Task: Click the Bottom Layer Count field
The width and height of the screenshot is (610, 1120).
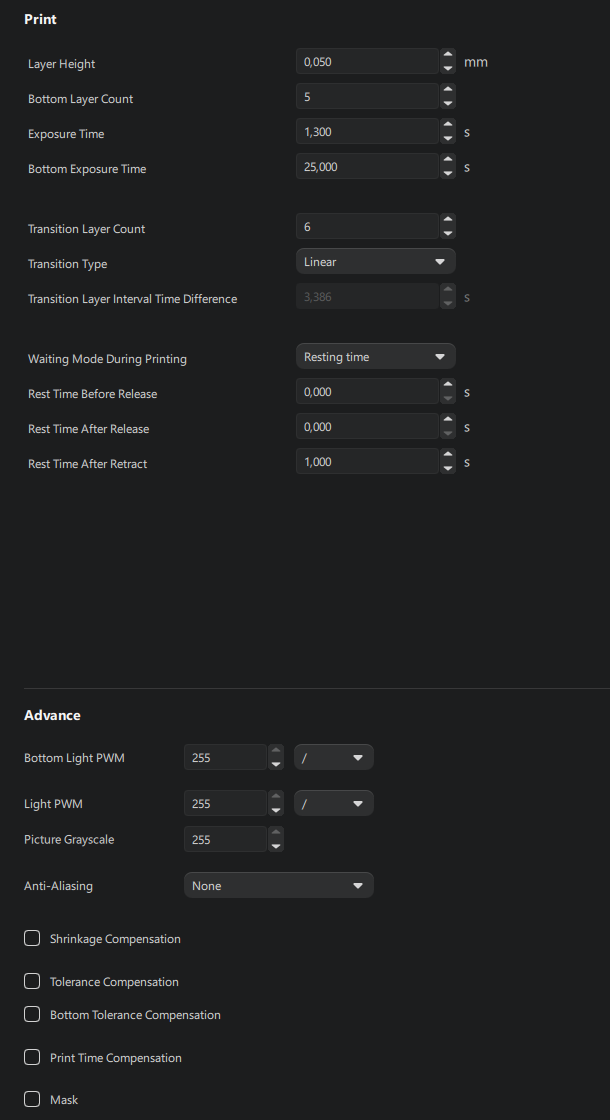Action: pos(368,96)
